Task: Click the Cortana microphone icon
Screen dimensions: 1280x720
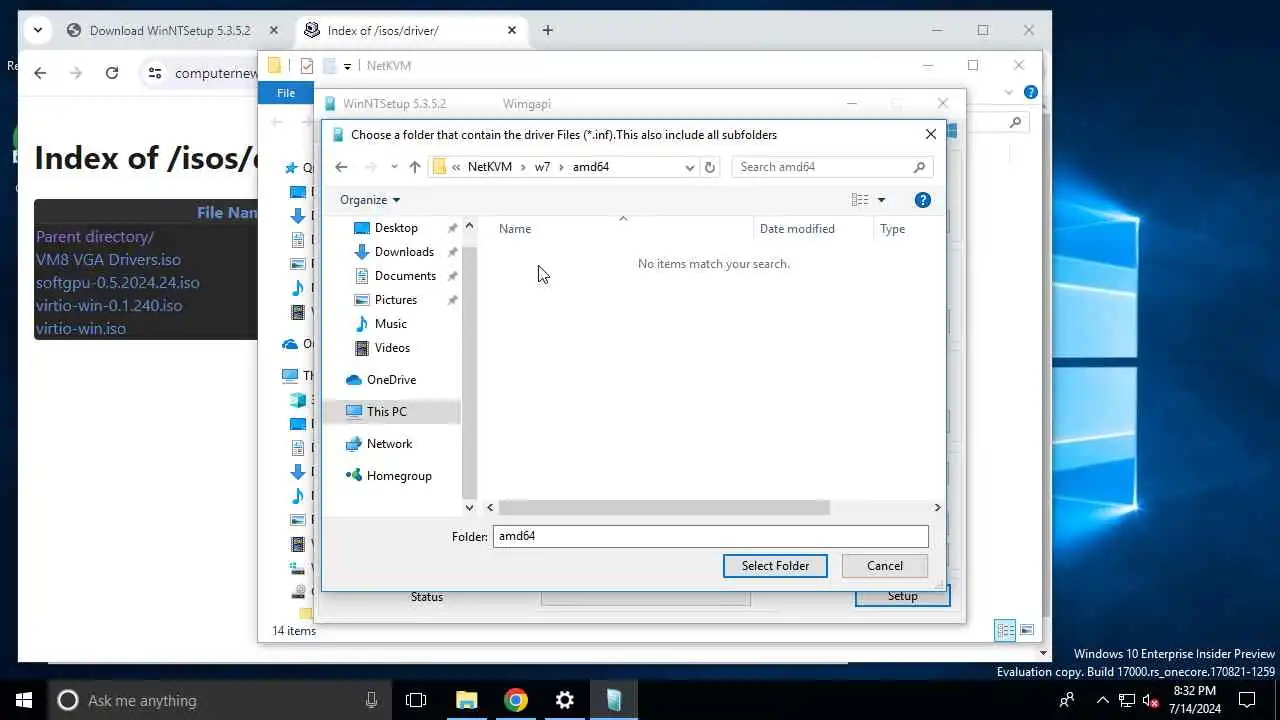Action: pyautogui.click(x=371, y=700)
